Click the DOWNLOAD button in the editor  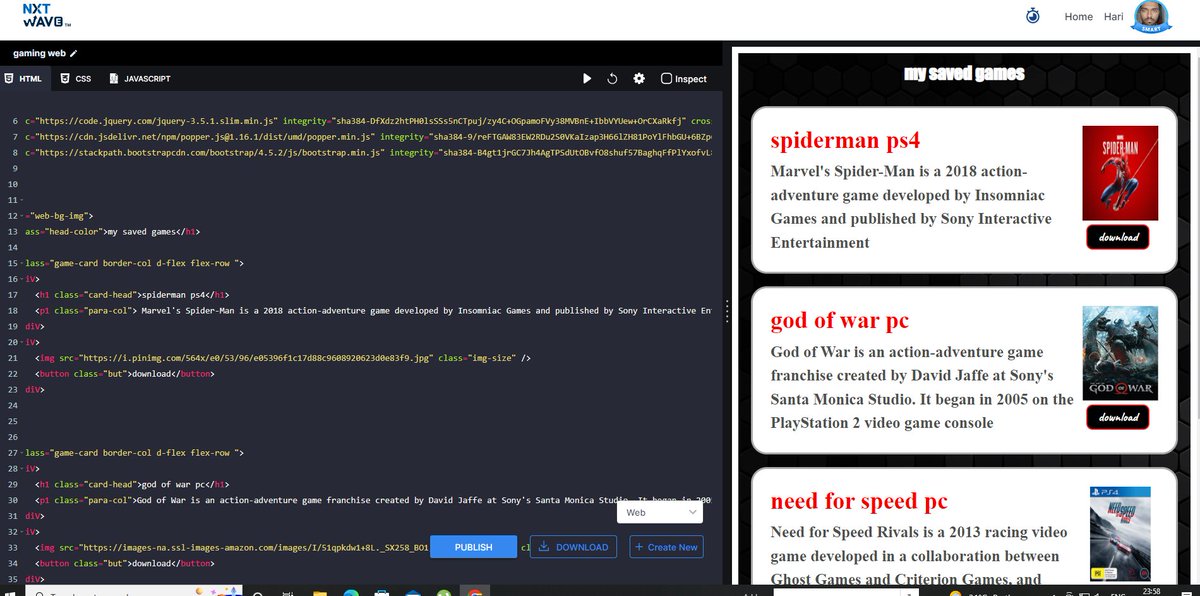pos(574,547)
